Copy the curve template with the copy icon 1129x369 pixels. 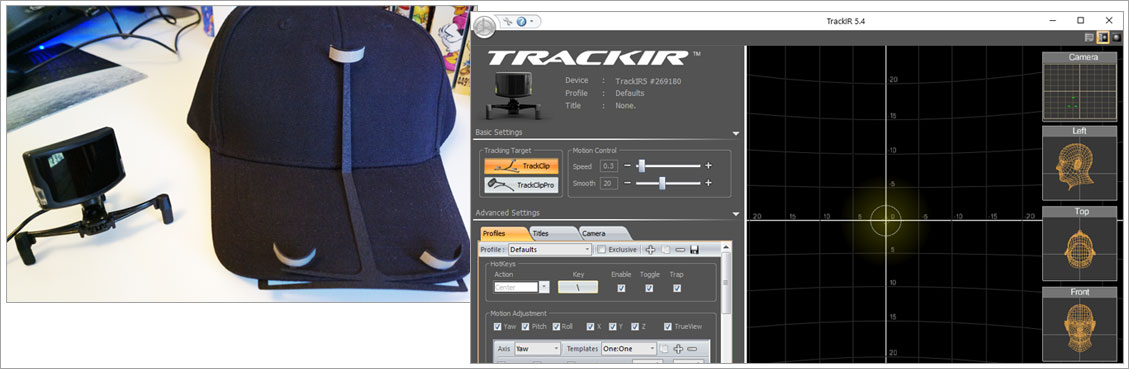665,349
